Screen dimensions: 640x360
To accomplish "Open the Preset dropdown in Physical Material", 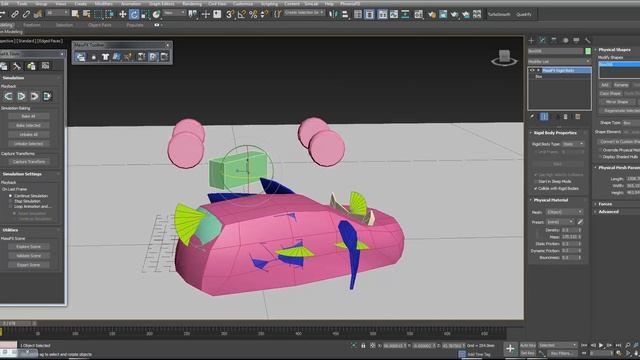I will point(560,222).
